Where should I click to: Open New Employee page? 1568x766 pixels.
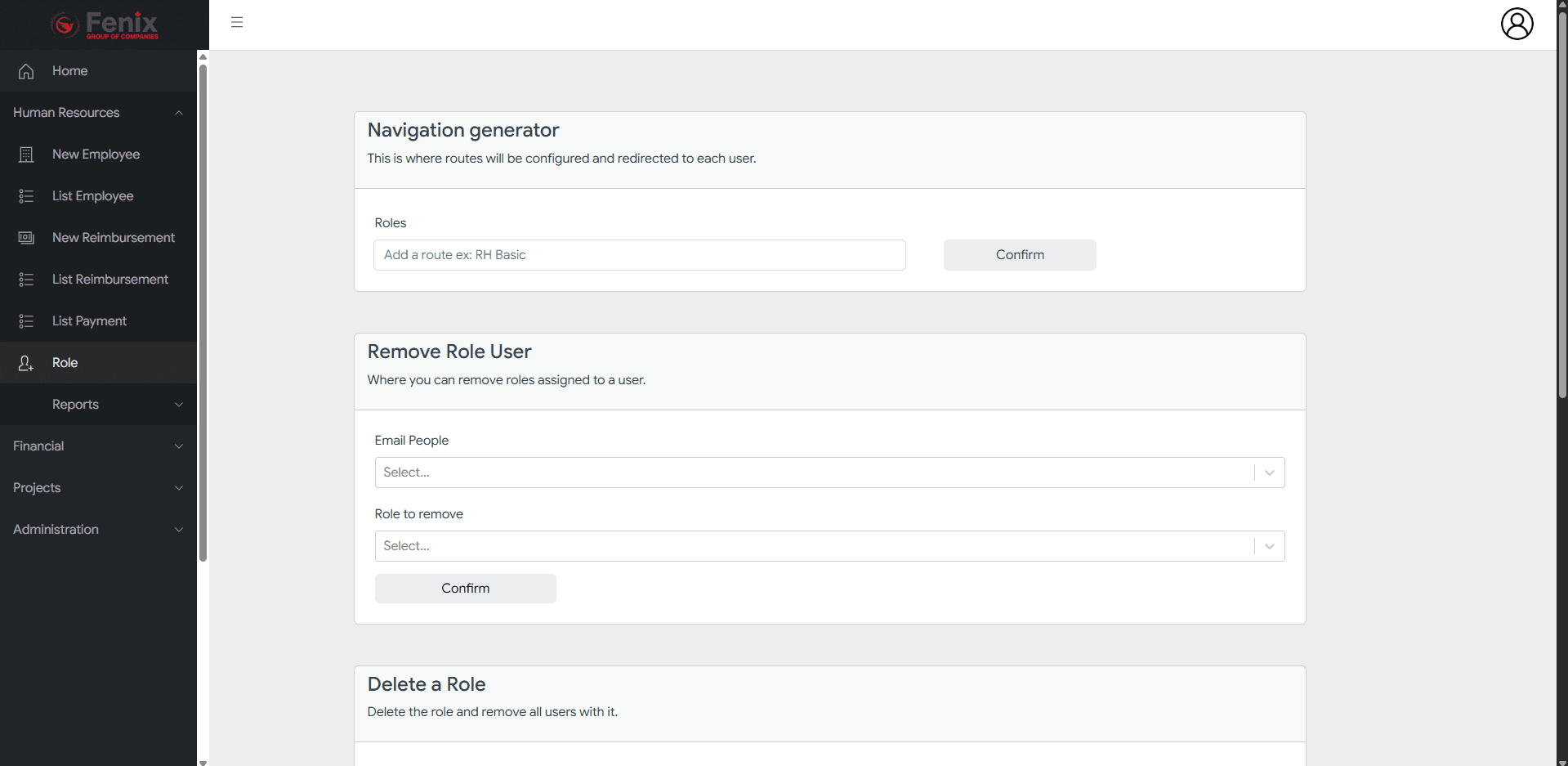[x=98, y=155]
